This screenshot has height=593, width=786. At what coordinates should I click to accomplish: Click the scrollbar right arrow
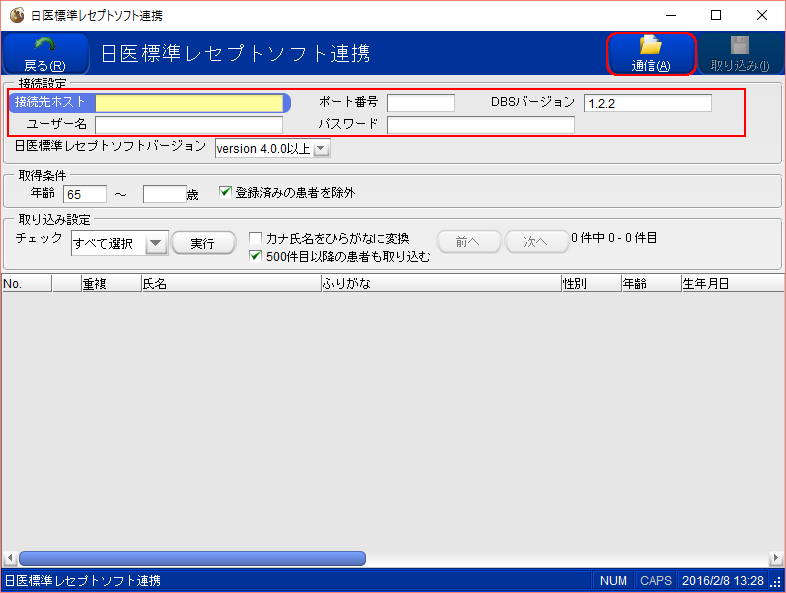pos(776,558)
